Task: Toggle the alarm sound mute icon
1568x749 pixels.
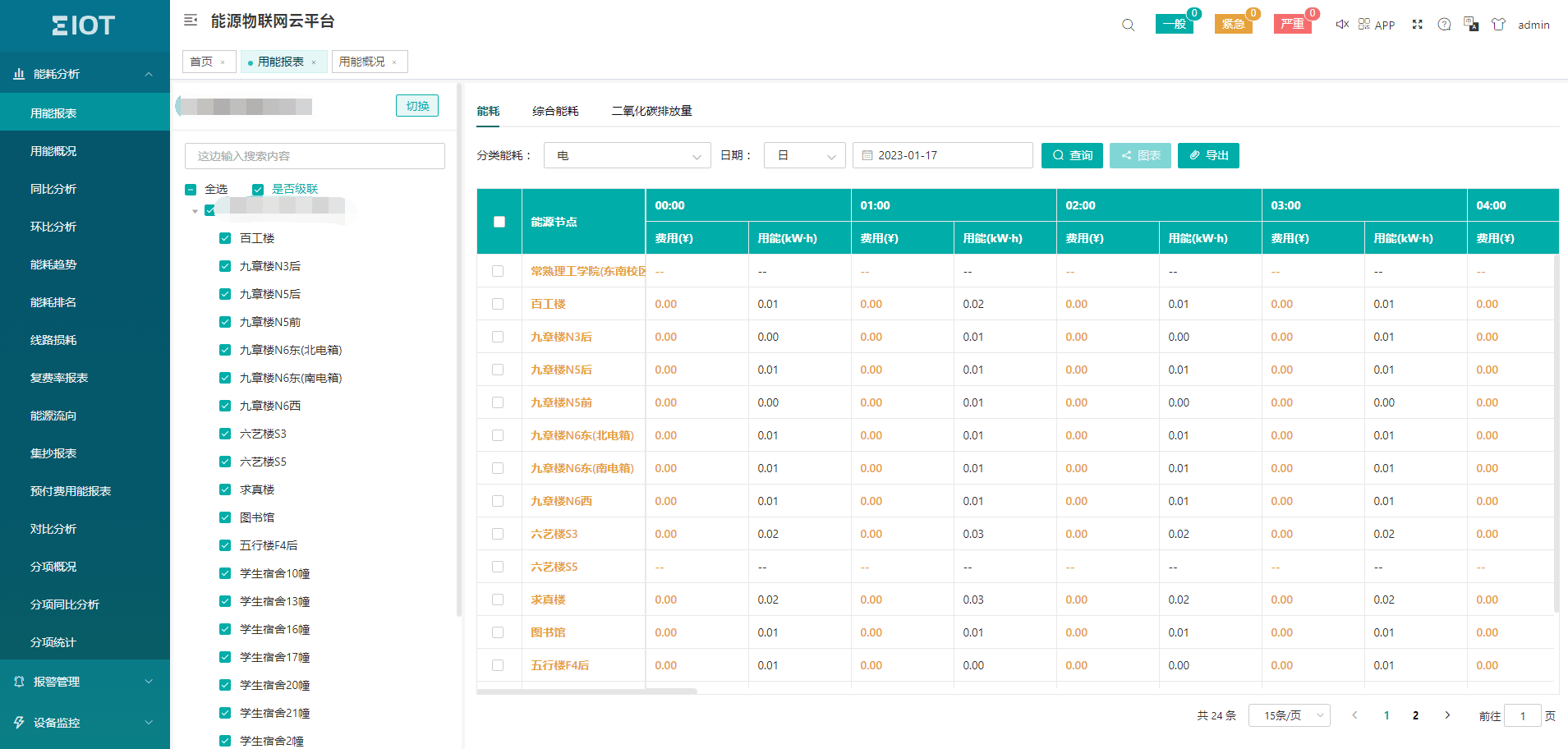Action: 1342,25
